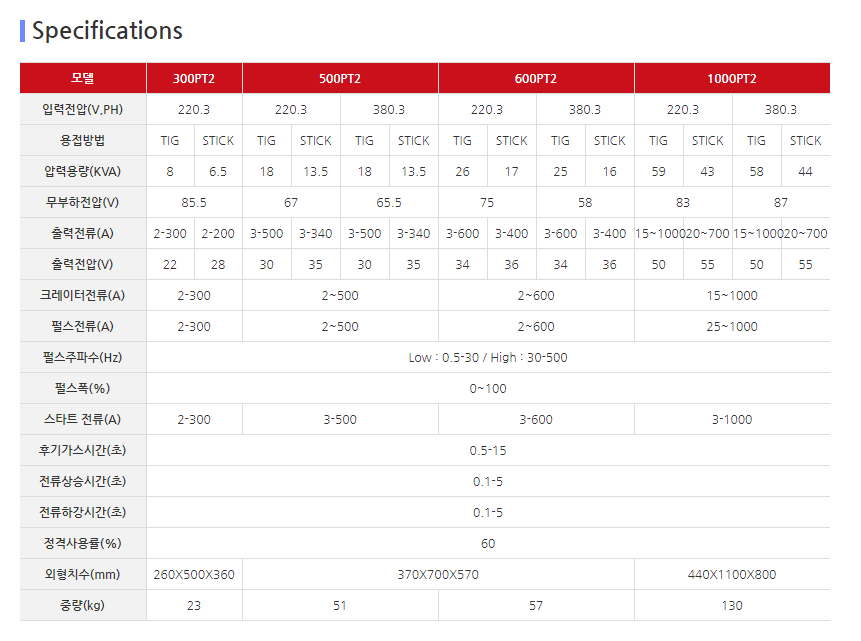
Task: Click the 300PT2 model column header
Action: 194,78
